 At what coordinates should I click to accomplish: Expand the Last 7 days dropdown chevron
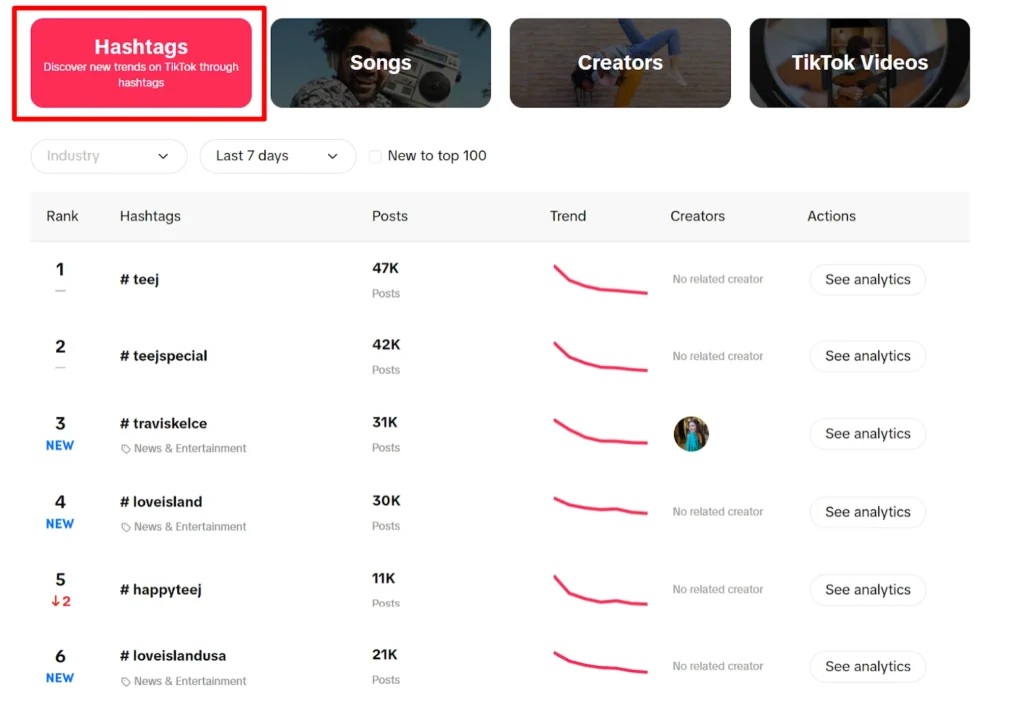point(332,156)
